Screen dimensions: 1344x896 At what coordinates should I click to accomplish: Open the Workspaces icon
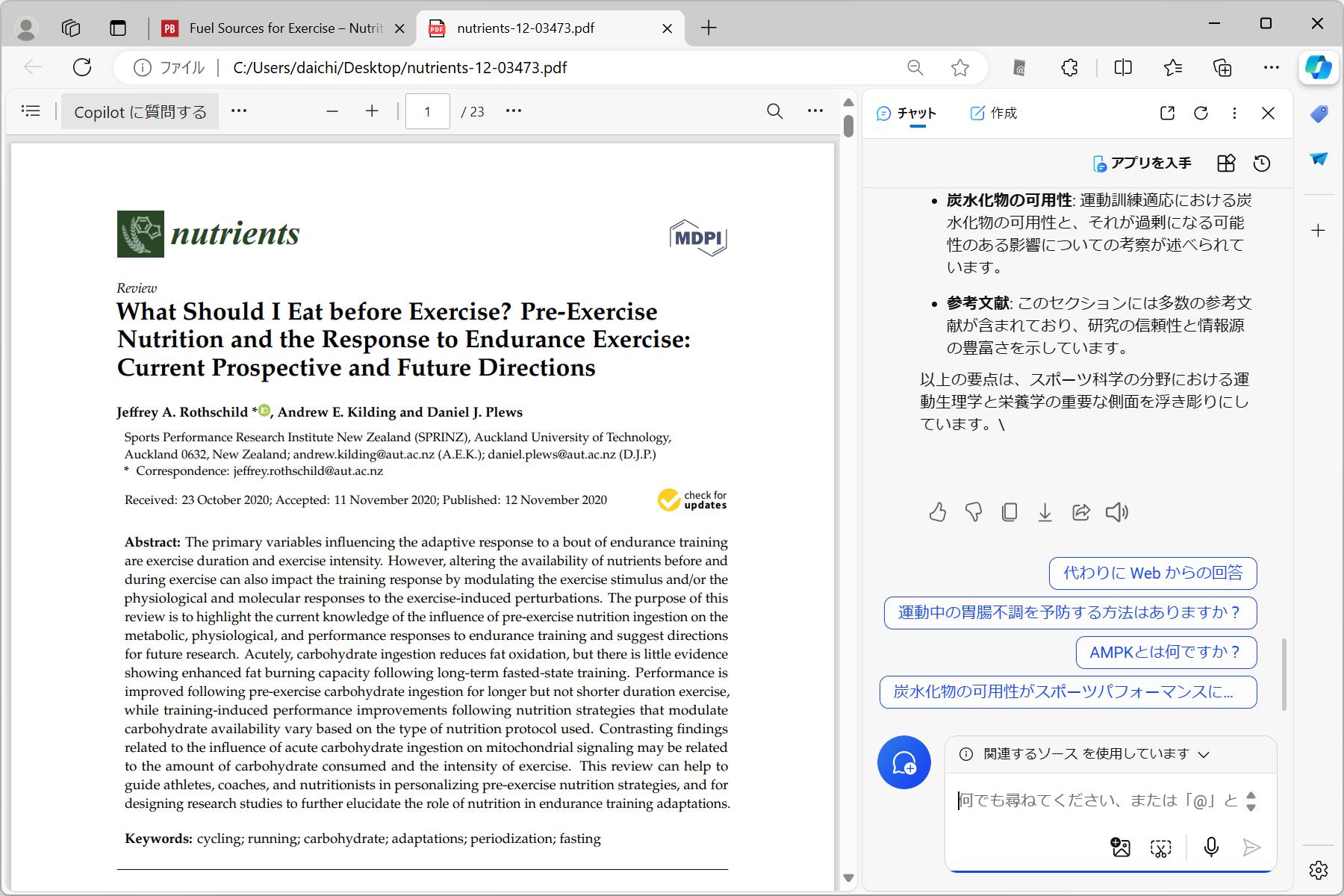coord(71,28)
